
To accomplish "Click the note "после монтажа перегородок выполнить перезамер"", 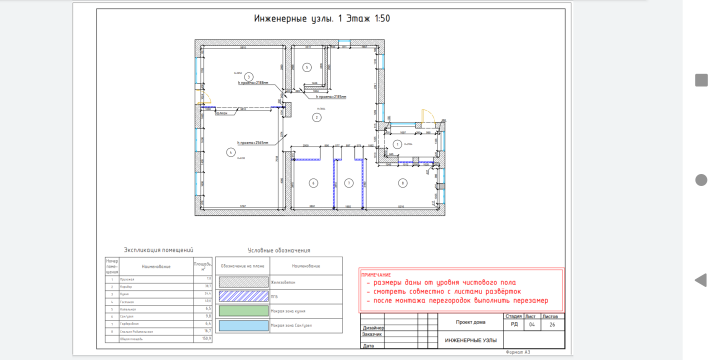I will (x=461, y=301).
